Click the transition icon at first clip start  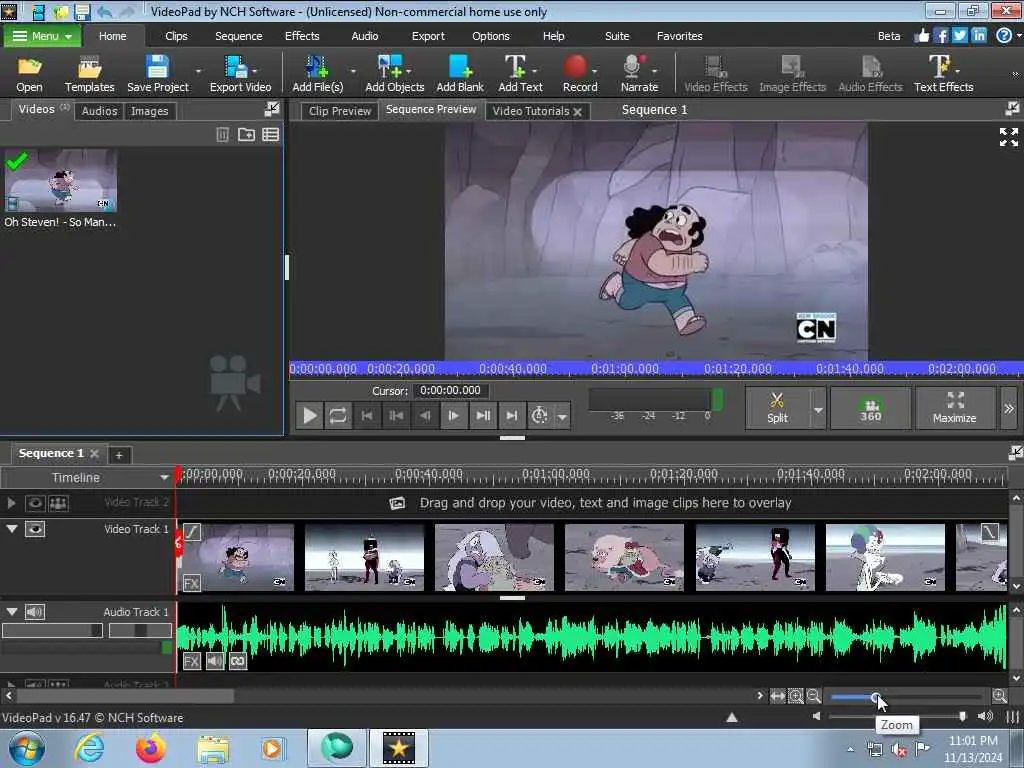(191, 532)
